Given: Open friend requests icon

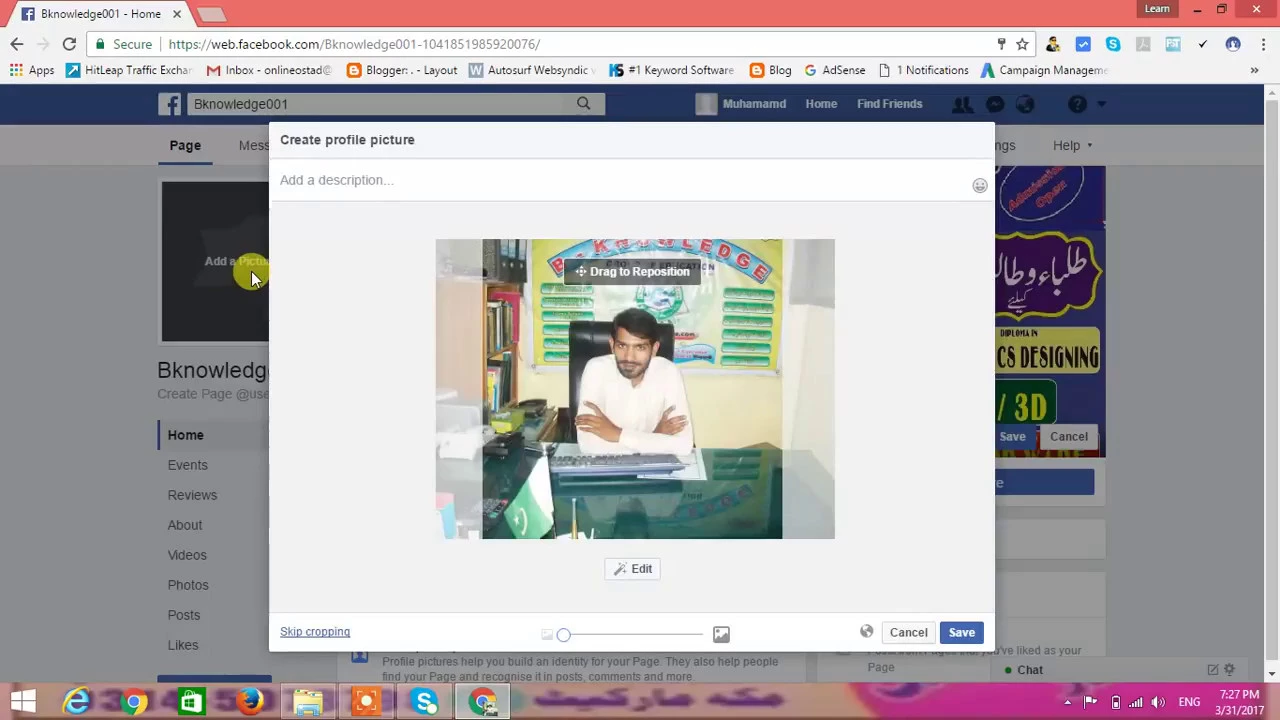Looking at the screenshot, I should pyautogui.click(x=962, y=104).
